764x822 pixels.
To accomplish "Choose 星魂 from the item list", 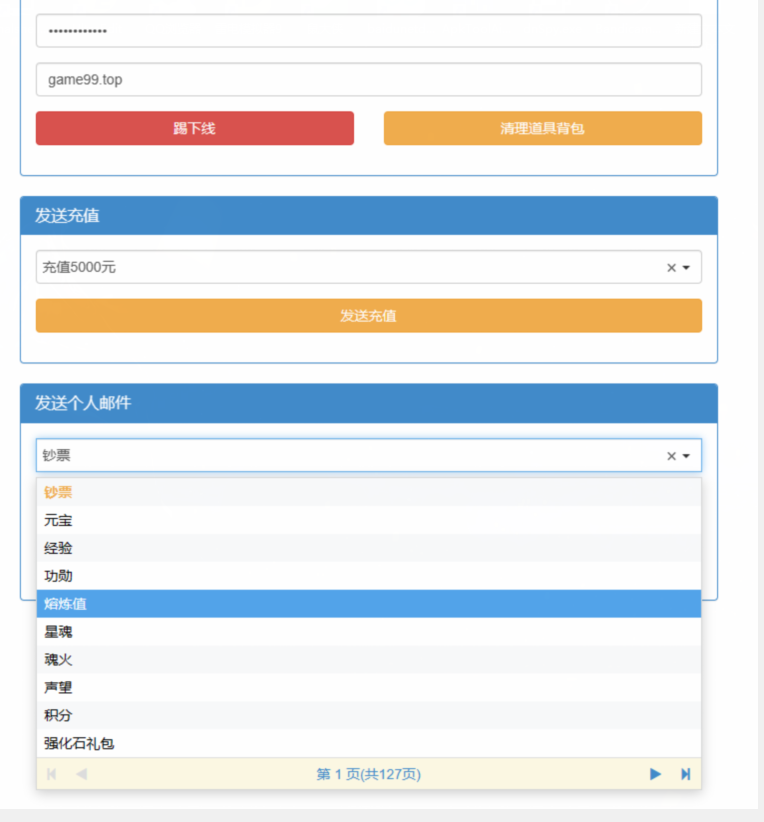I will (x=58, y=632).
